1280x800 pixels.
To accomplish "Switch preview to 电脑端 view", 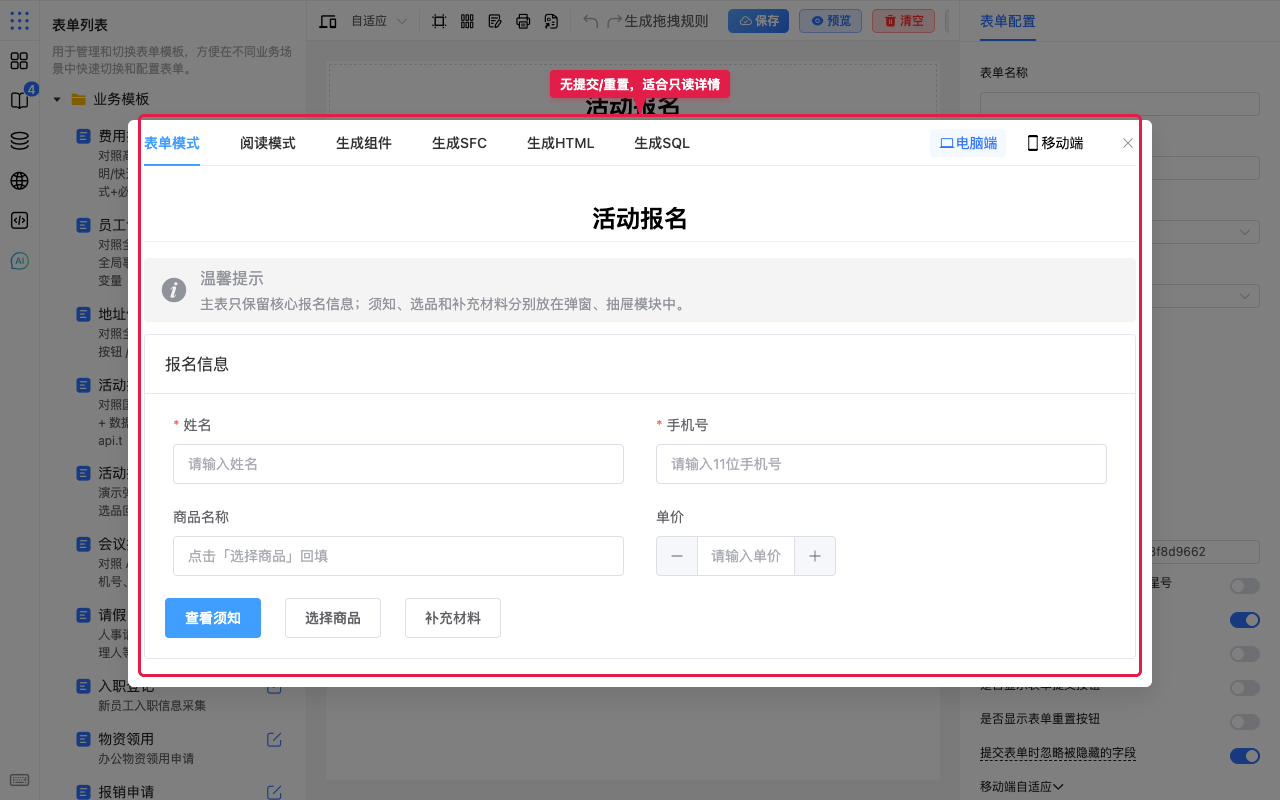I will (x=968, y=143).
